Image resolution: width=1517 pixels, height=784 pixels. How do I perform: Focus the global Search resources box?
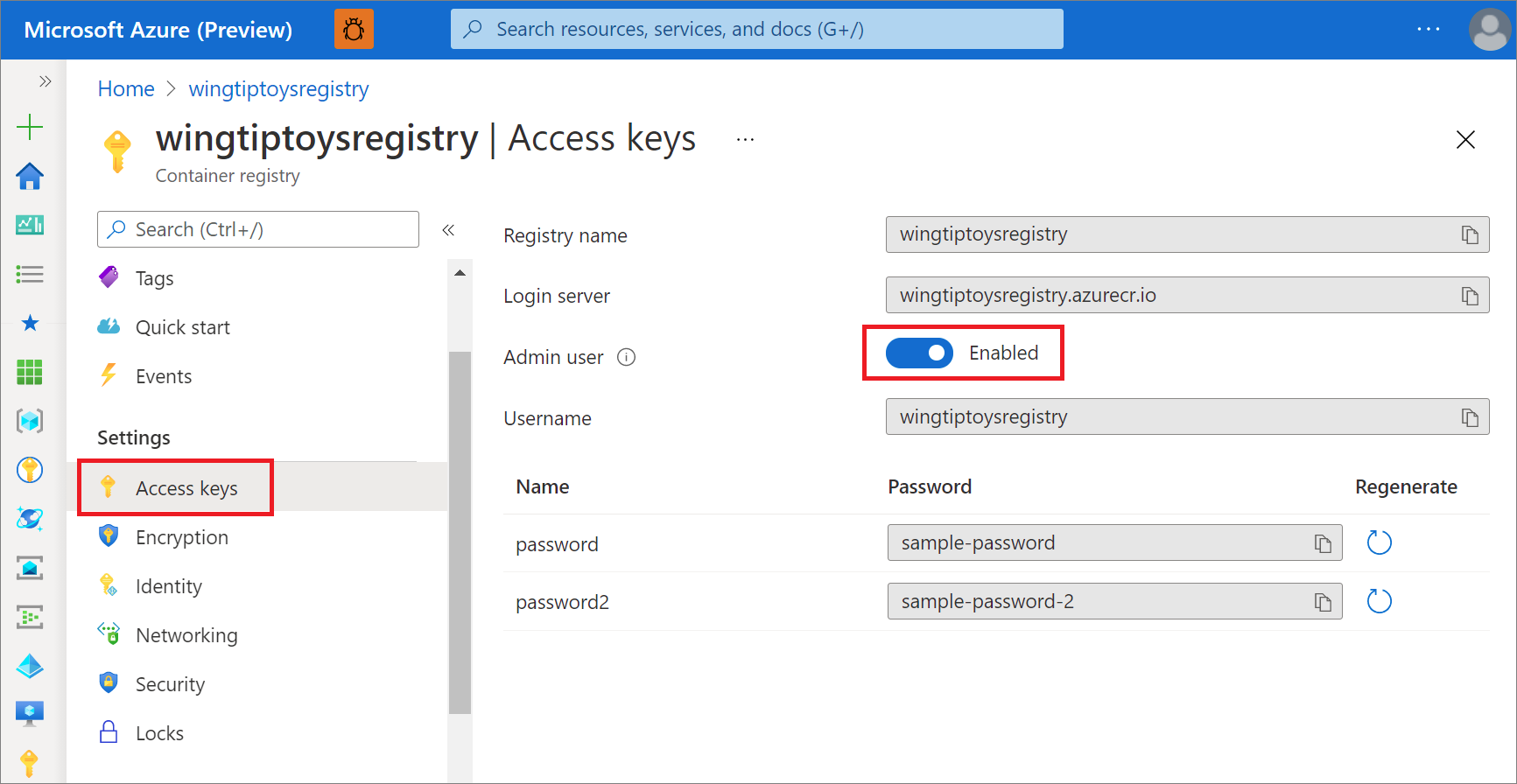756,30
